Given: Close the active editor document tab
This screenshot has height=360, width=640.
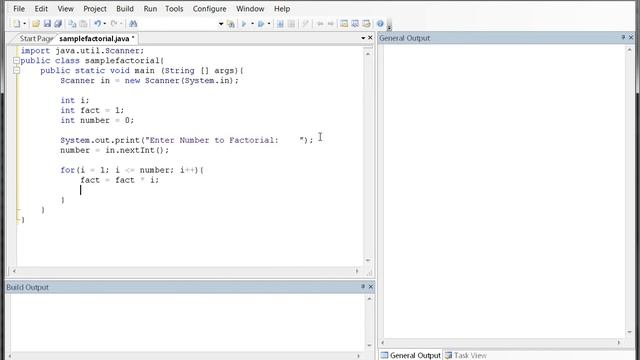Looking at the screenshot, I should 370,38.
